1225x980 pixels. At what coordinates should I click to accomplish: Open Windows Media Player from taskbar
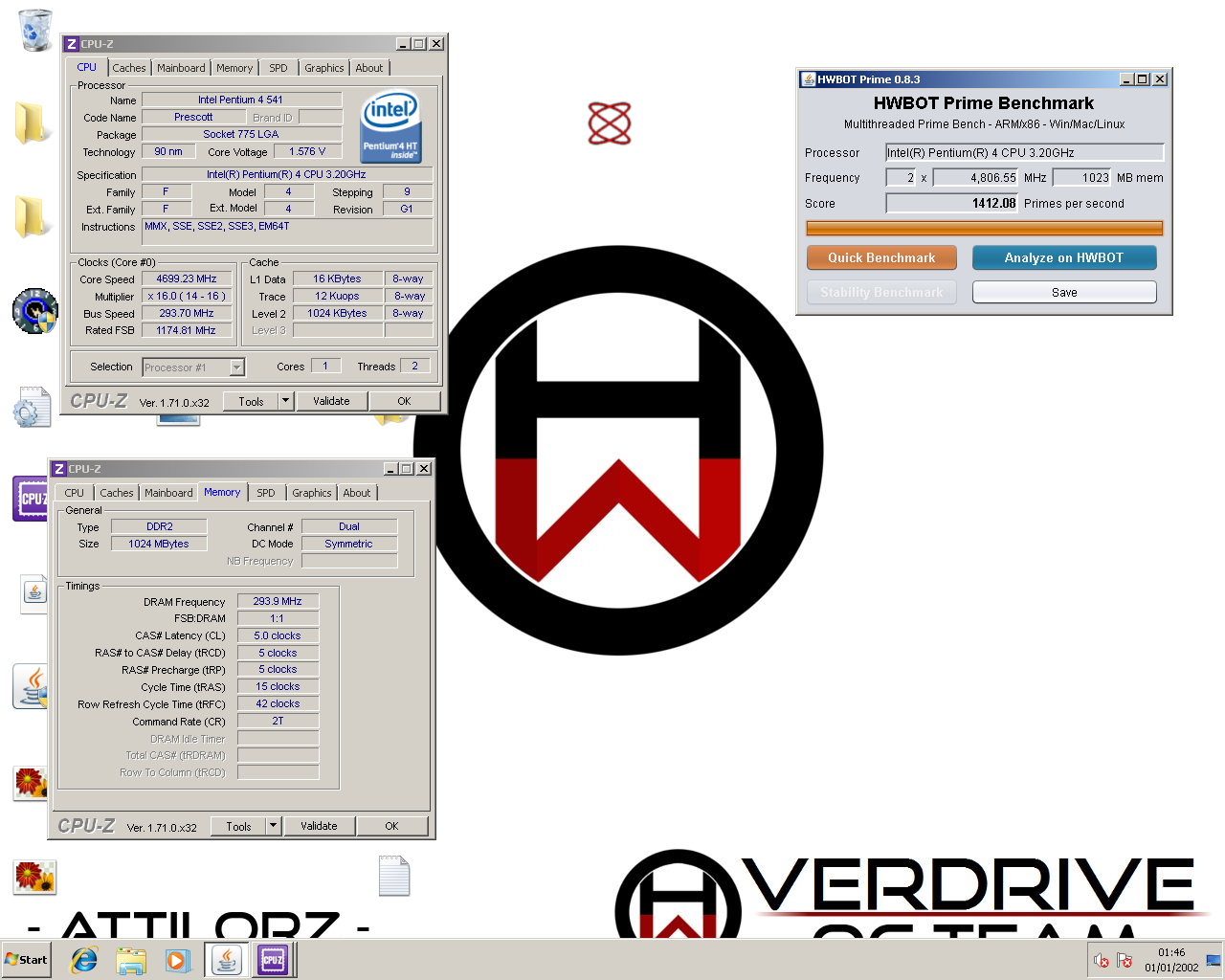point(177,960)
